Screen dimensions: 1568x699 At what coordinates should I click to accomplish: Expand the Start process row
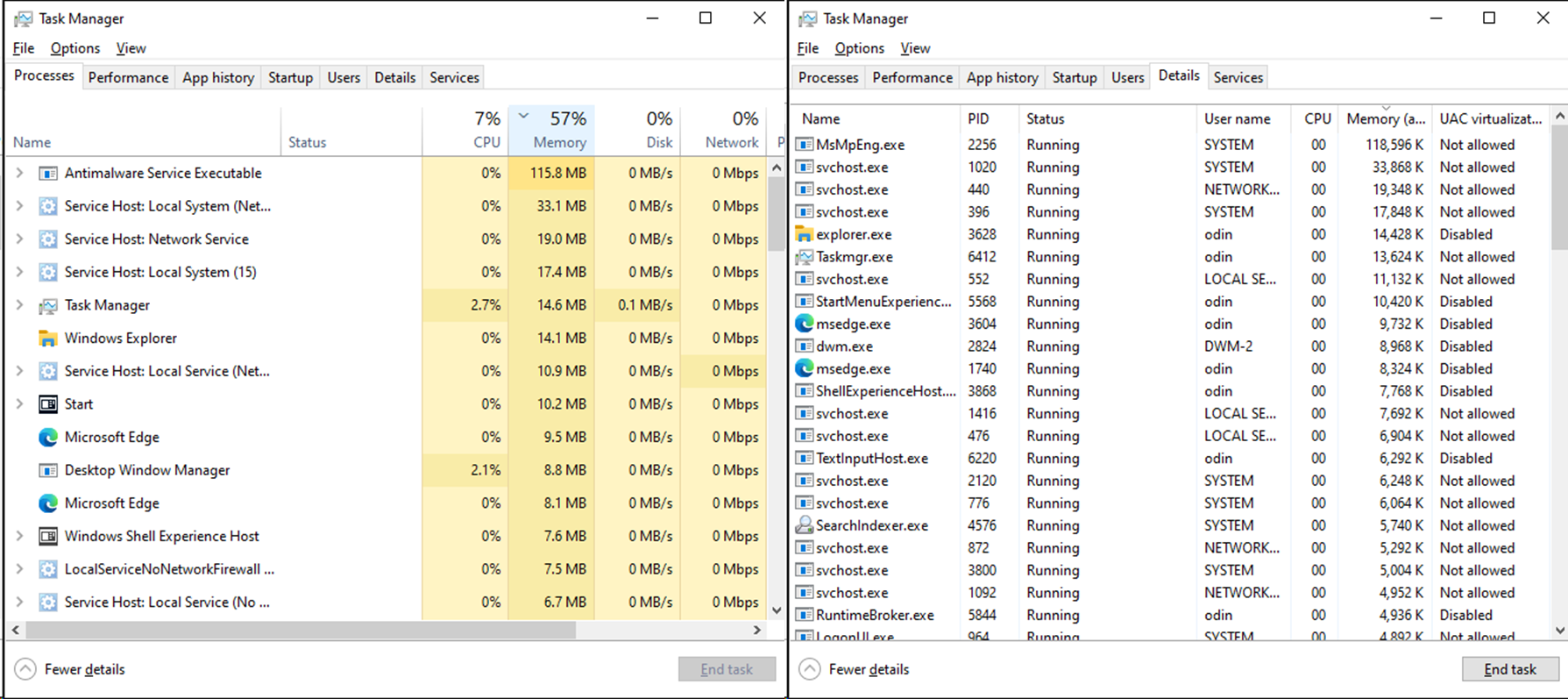coord(19,404)
